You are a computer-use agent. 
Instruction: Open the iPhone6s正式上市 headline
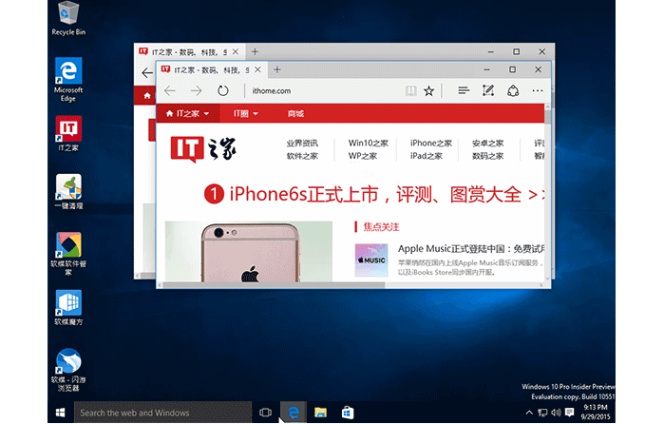coord(374,194)
